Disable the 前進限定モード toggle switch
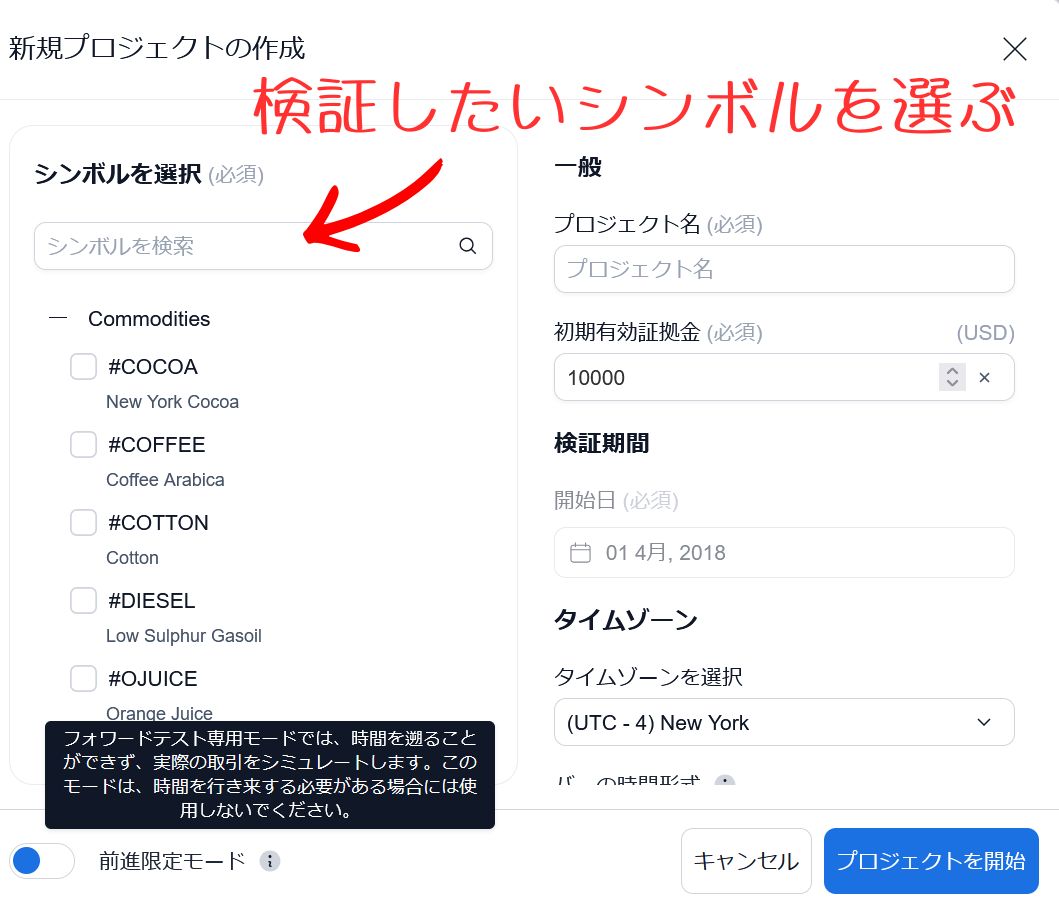The width and height of the screenshot is (1059, 905). pos(42,861)
